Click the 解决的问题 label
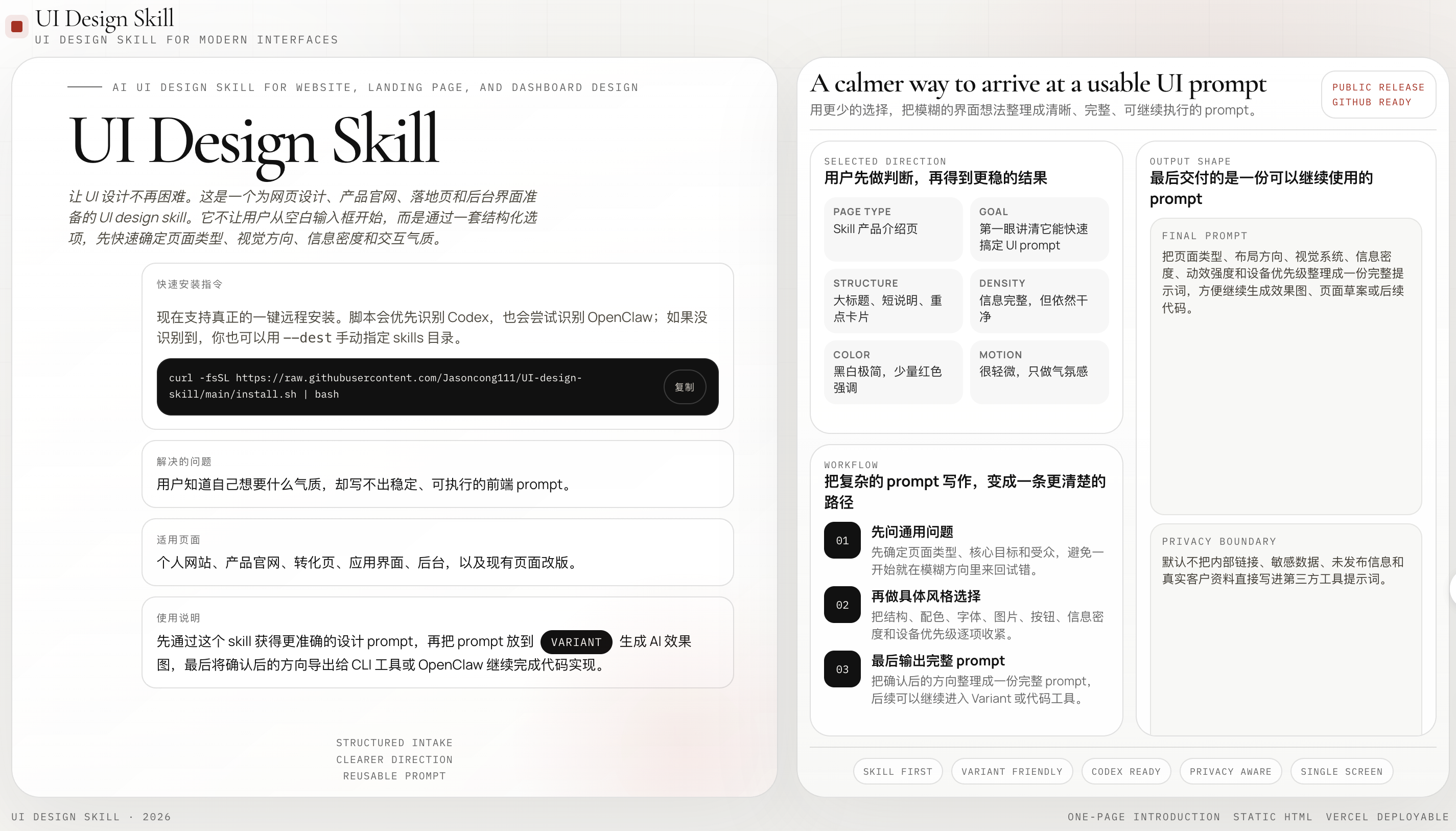1456x831 pixels. click(x=184, y=461)
